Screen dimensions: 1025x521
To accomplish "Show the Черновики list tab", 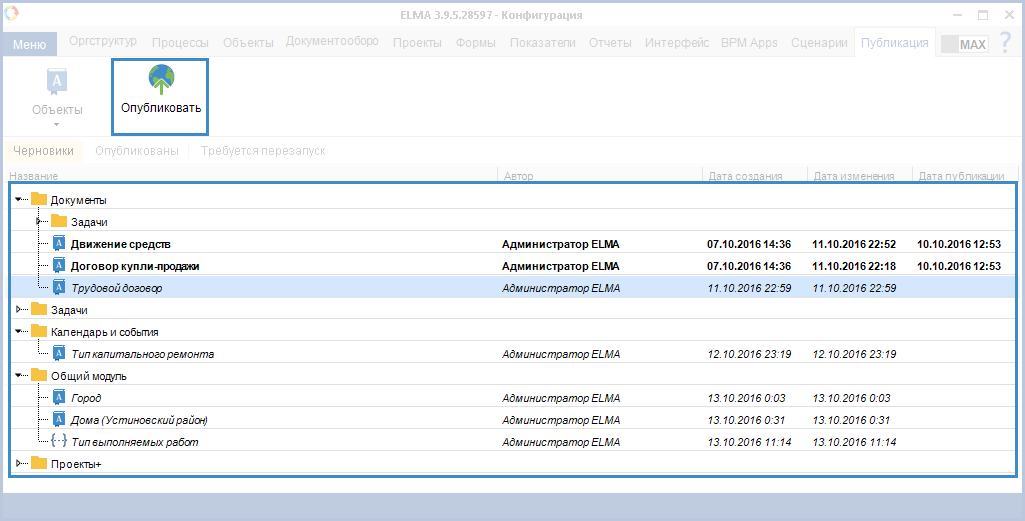I will point(43,151).
